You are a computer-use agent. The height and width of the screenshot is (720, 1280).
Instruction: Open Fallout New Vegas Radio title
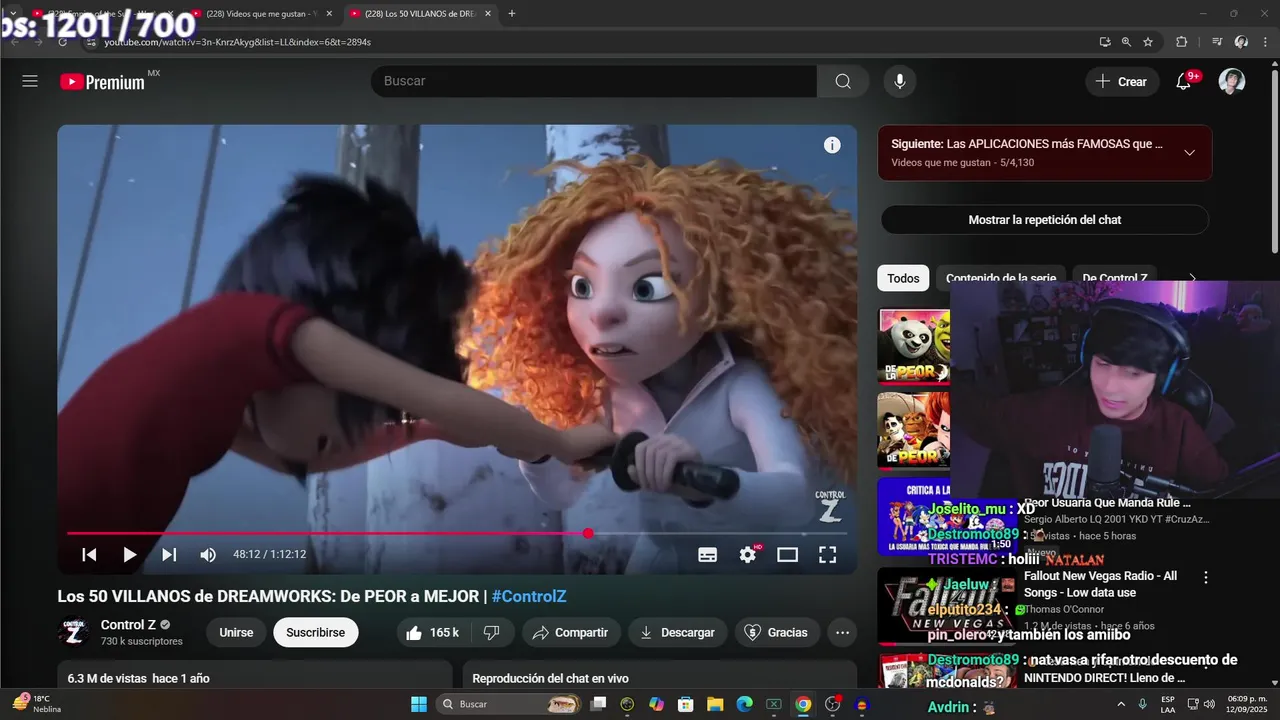1100,584
